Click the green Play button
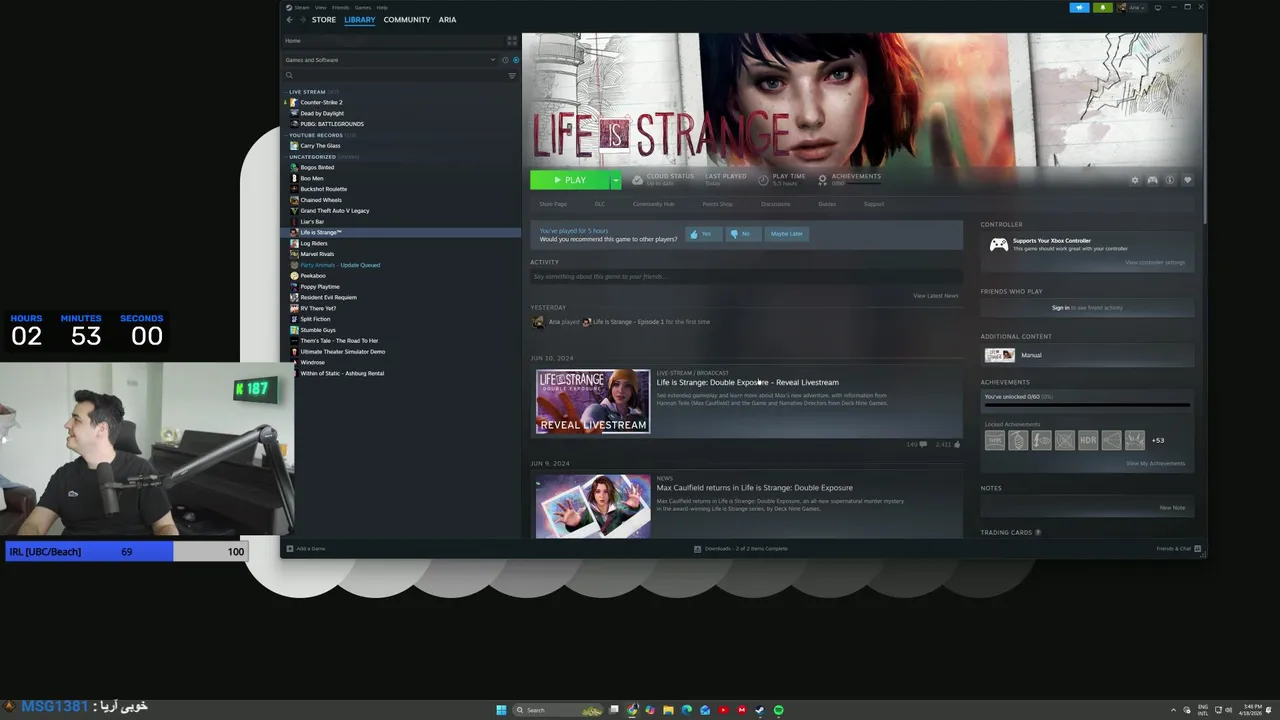 569,180
